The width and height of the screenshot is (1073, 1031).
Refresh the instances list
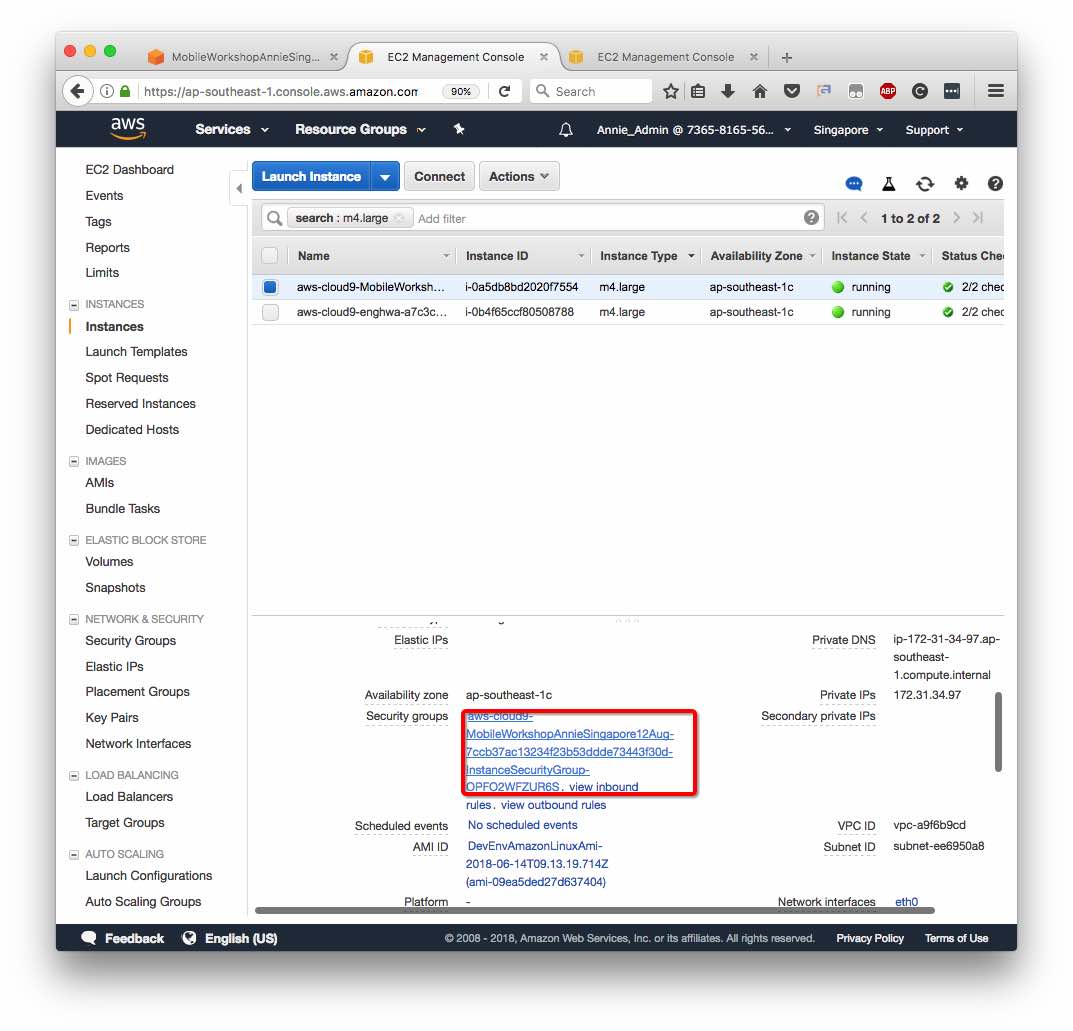(925, 183)
